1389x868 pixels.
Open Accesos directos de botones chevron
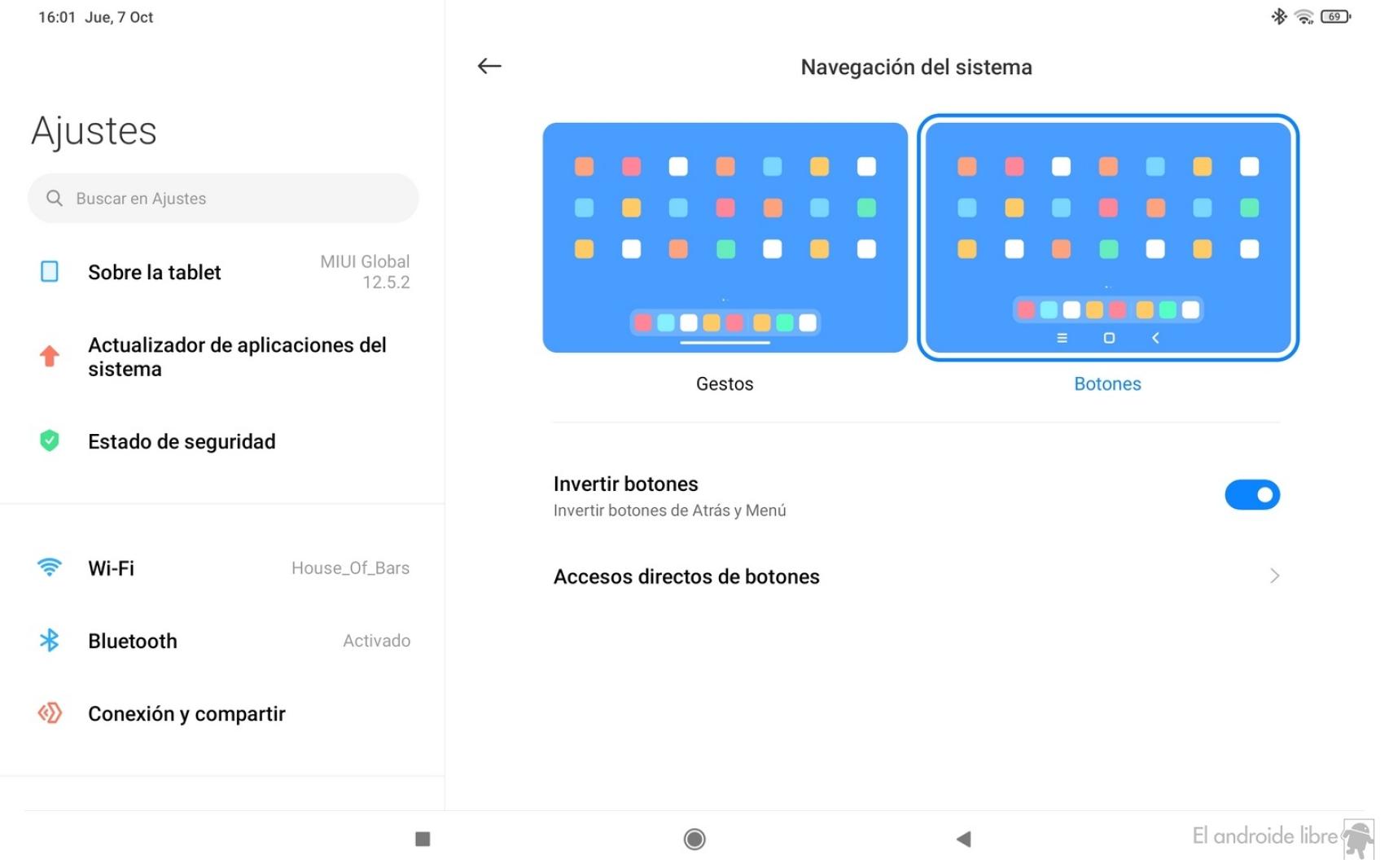(x=1274, y=576)
